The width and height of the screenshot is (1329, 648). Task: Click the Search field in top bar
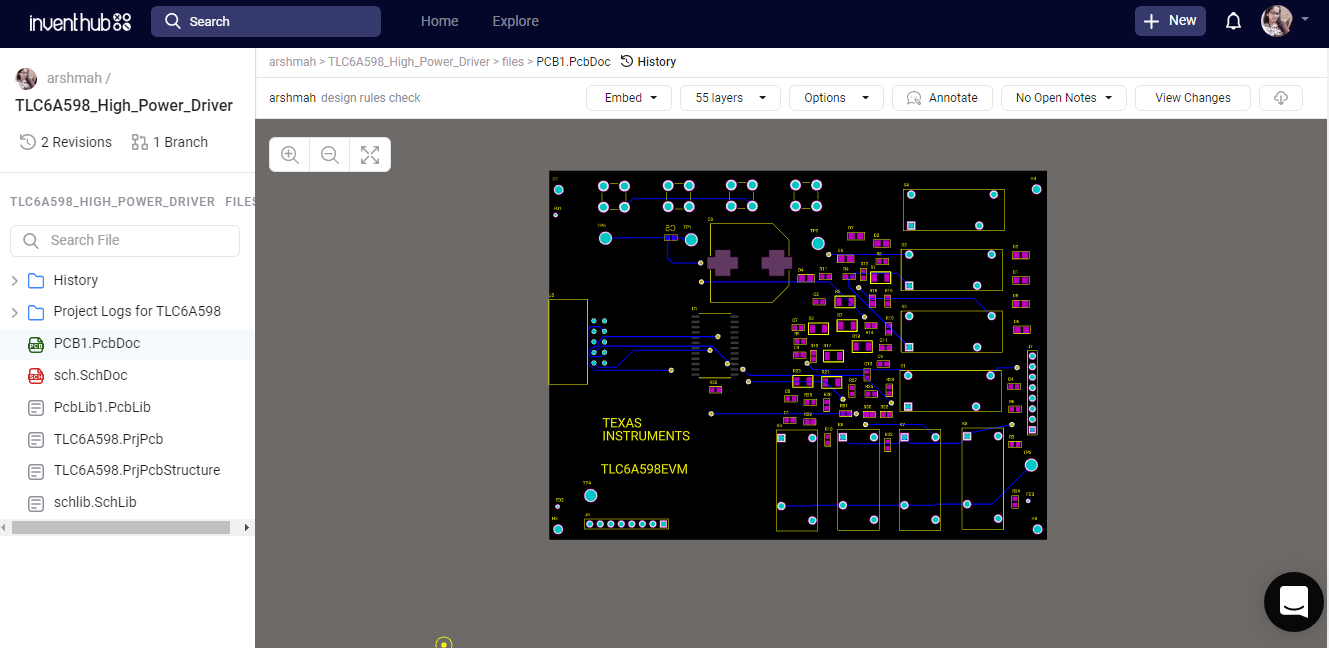[x=266, y=21]
